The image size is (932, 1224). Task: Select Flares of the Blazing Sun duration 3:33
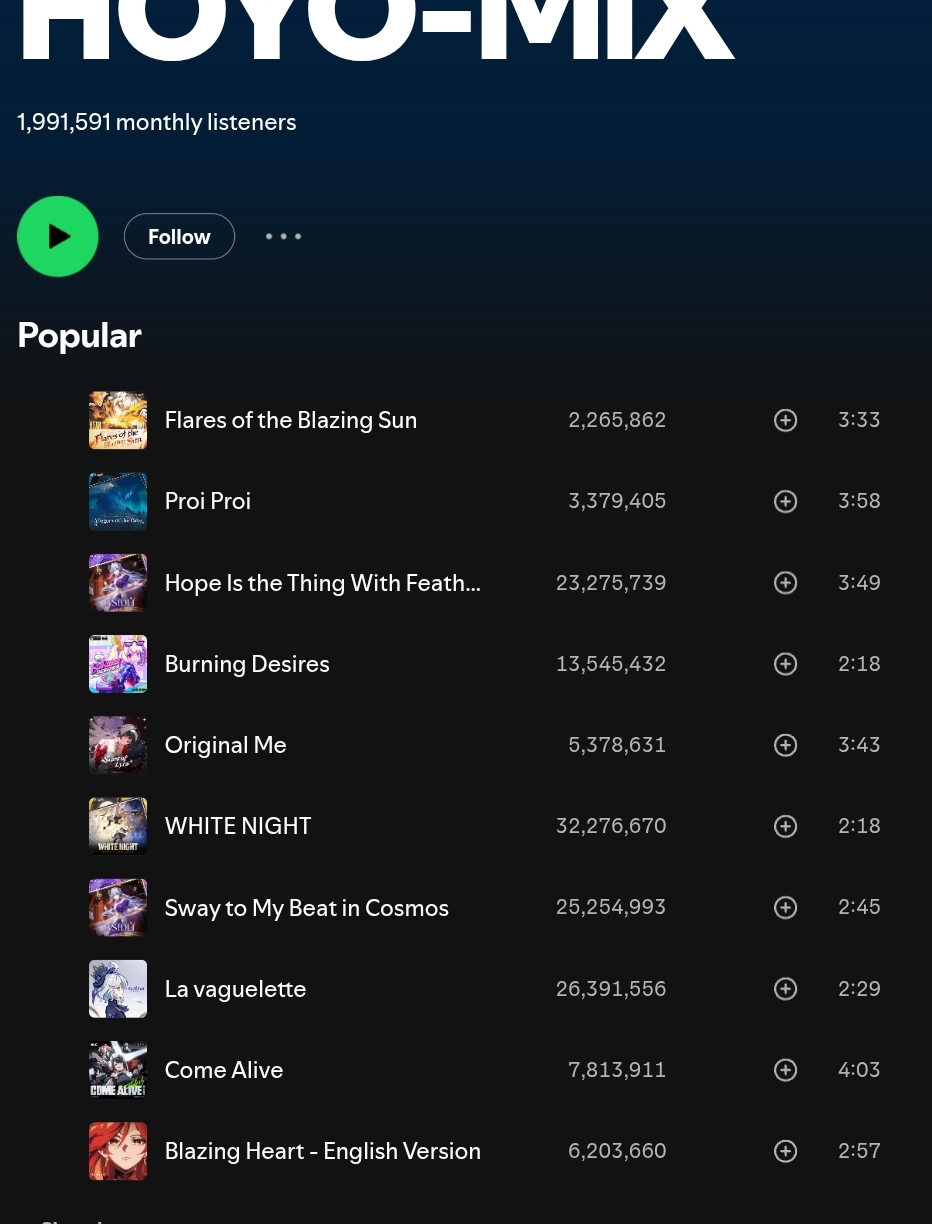(x=859, y=420)
